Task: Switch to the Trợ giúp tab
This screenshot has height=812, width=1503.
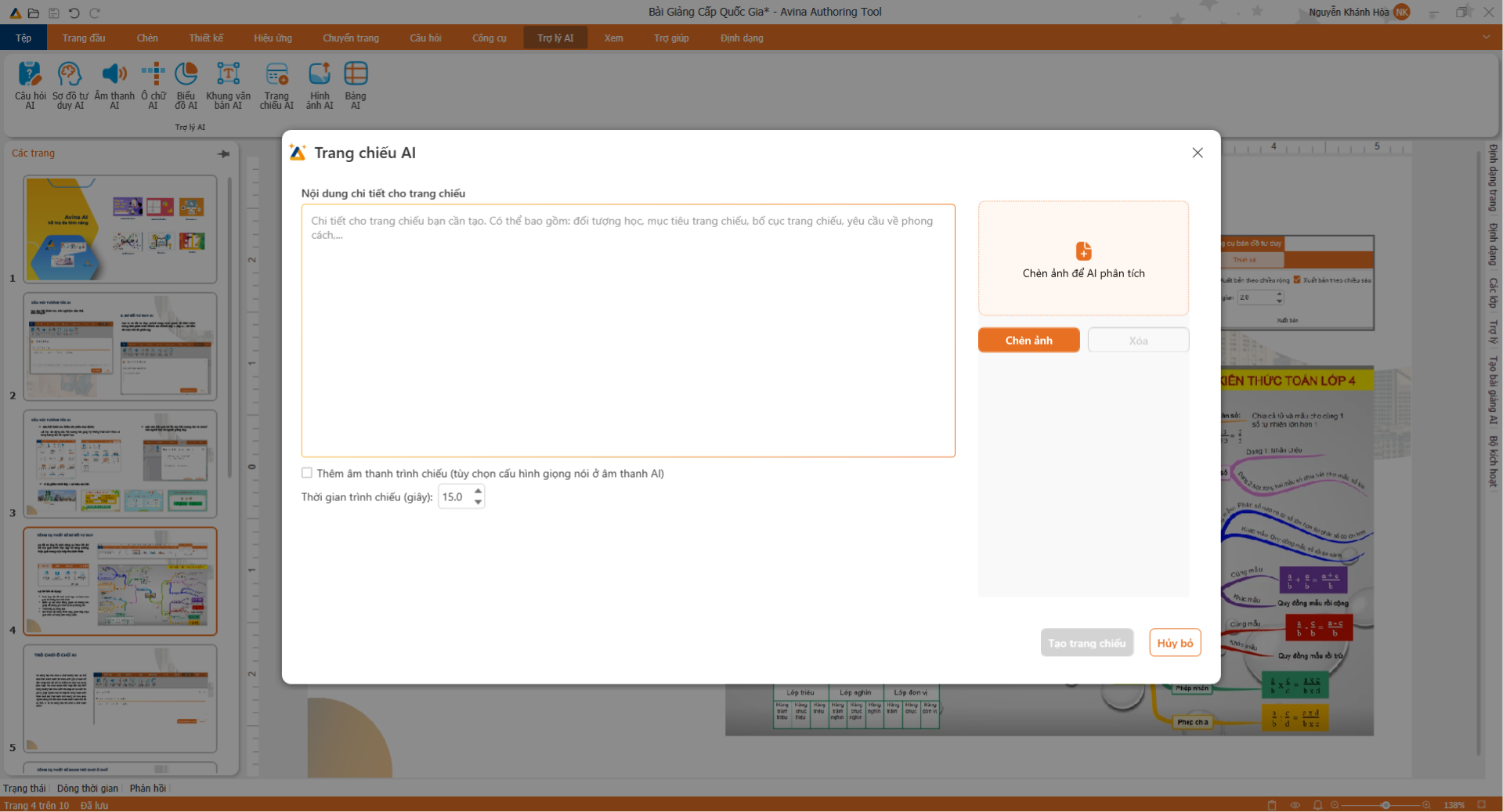Action: click(671, 38)
